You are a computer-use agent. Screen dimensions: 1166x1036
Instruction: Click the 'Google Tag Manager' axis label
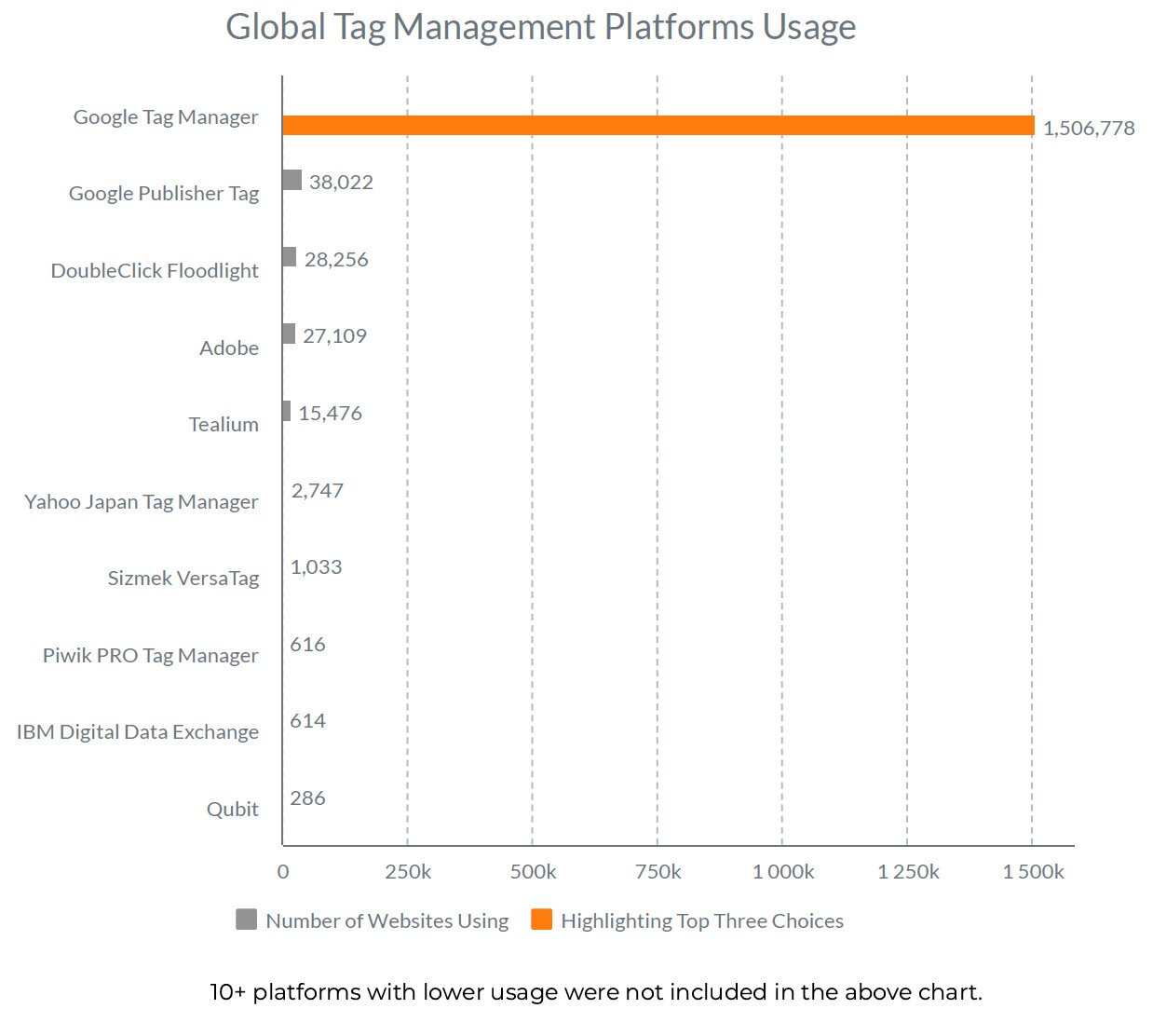[x=166, y=117]
